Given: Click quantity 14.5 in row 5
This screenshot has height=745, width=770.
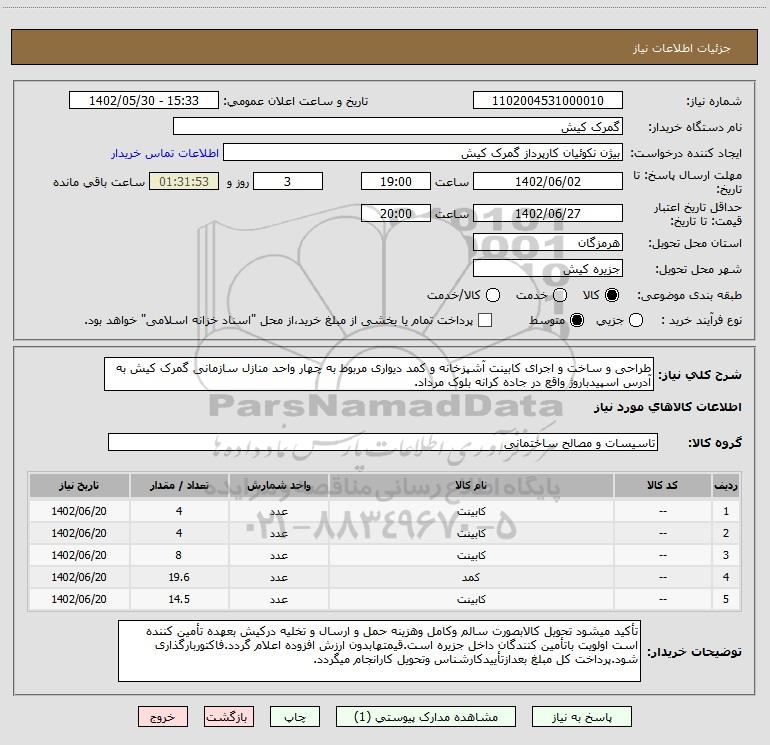Looking at the screenshot, I should [179, 599].
